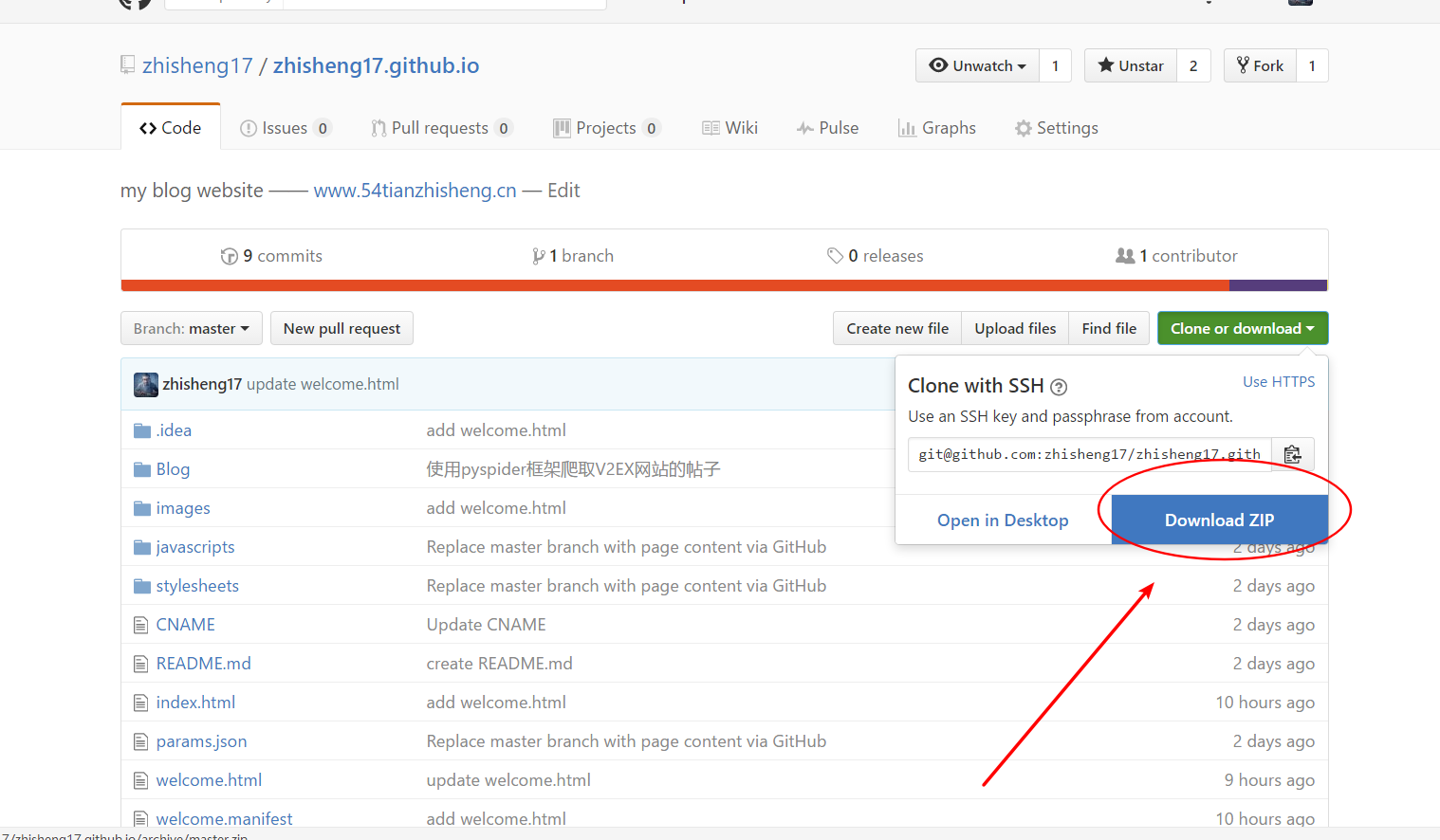Viewport: 1440px width, 840px height.
Task: Select the SSH clone URL text field
Action: pyautogui.click(x=1089, y=454)
